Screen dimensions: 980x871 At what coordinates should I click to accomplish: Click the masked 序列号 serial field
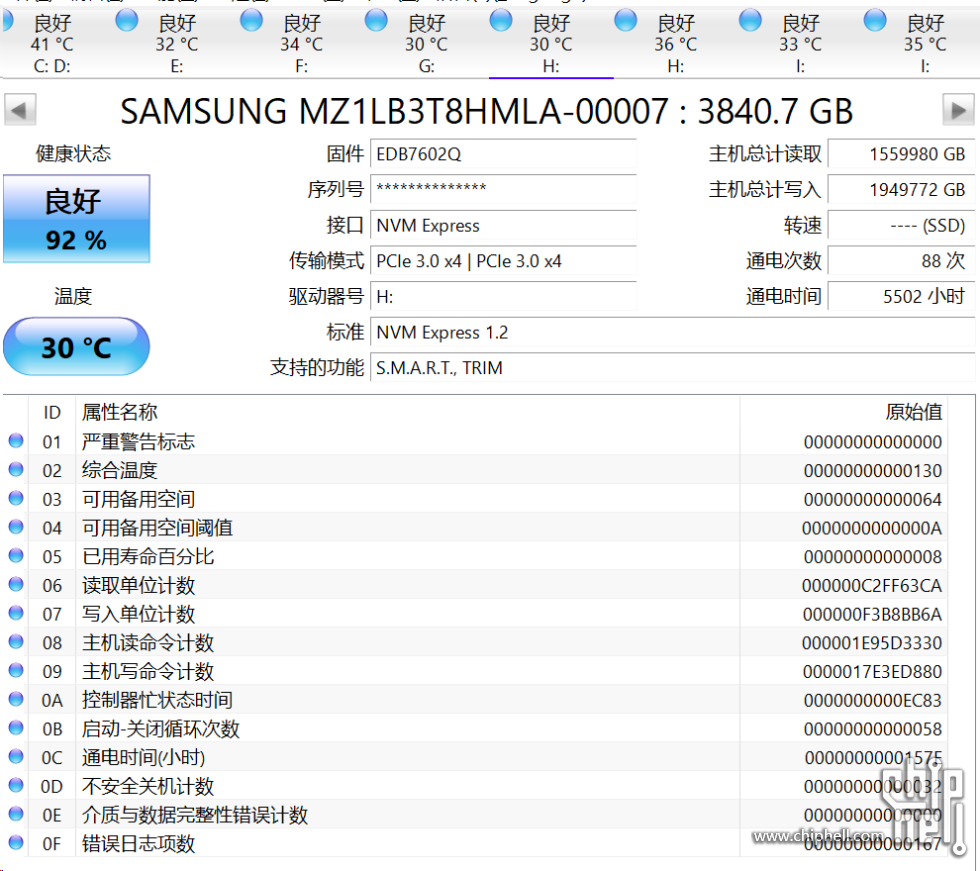(x=504, y=189)
